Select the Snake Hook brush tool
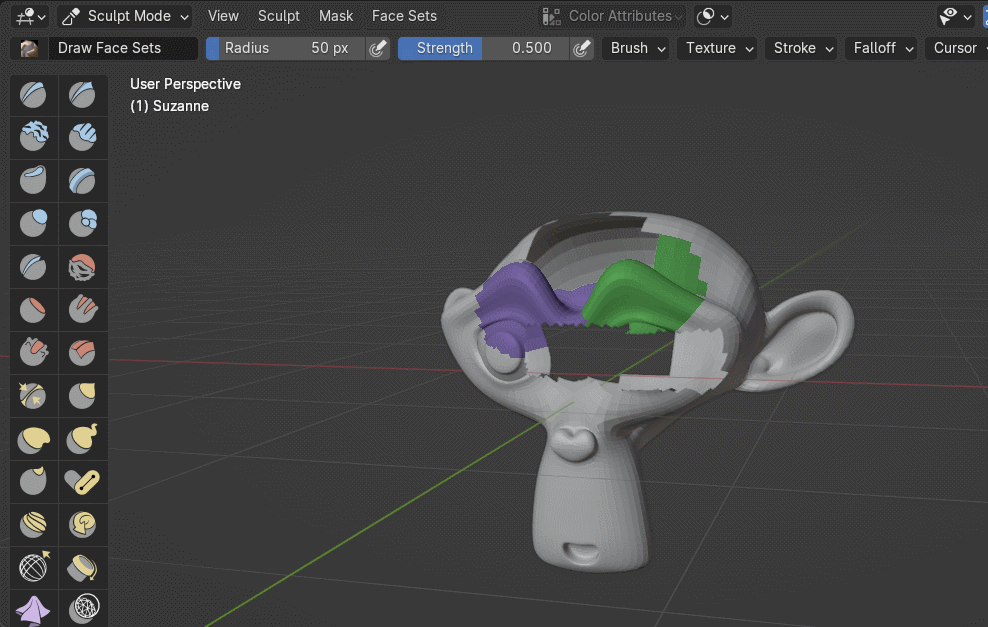The width and height of the screenshot is (988, 627). pos(83,439)
